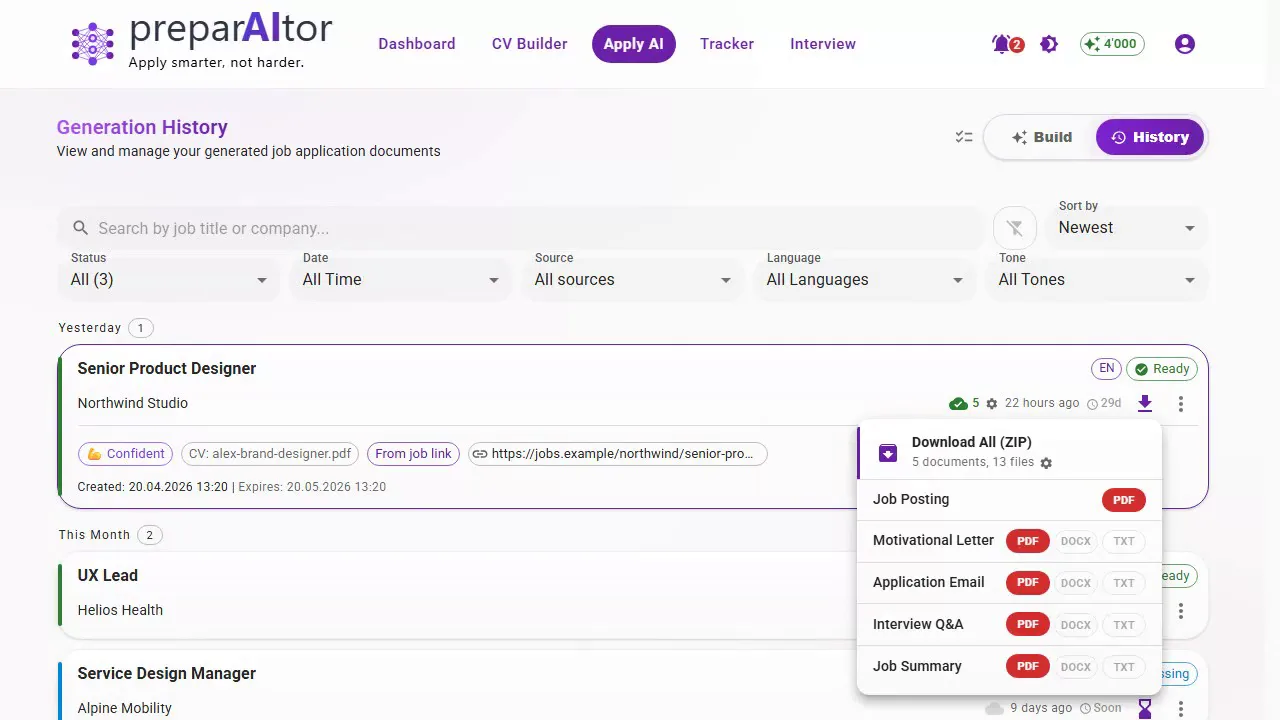Click the Alpine Mobility company name
1280x720 pixels.
click(125, 708)
